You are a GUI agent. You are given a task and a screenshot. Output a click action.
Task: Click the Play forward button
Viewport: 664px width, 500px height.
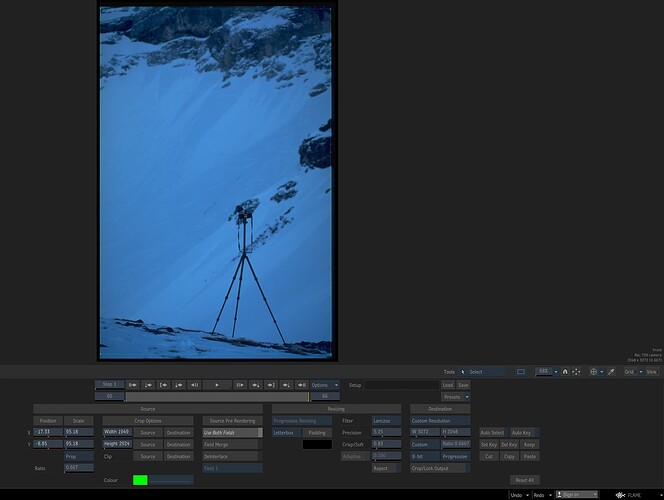click(x=217, y=384)
